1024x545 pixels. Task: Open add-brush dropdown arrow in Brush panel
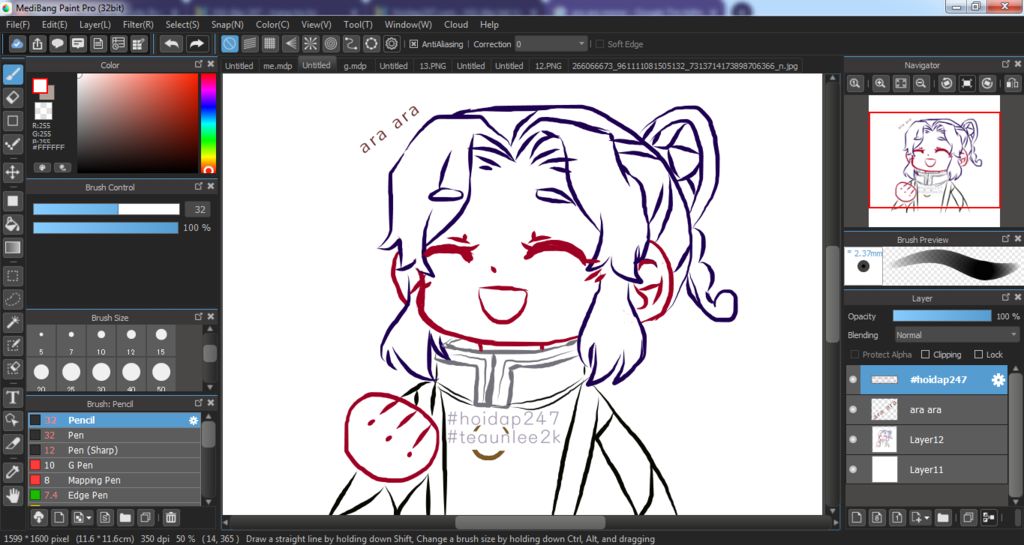point(89,518)
